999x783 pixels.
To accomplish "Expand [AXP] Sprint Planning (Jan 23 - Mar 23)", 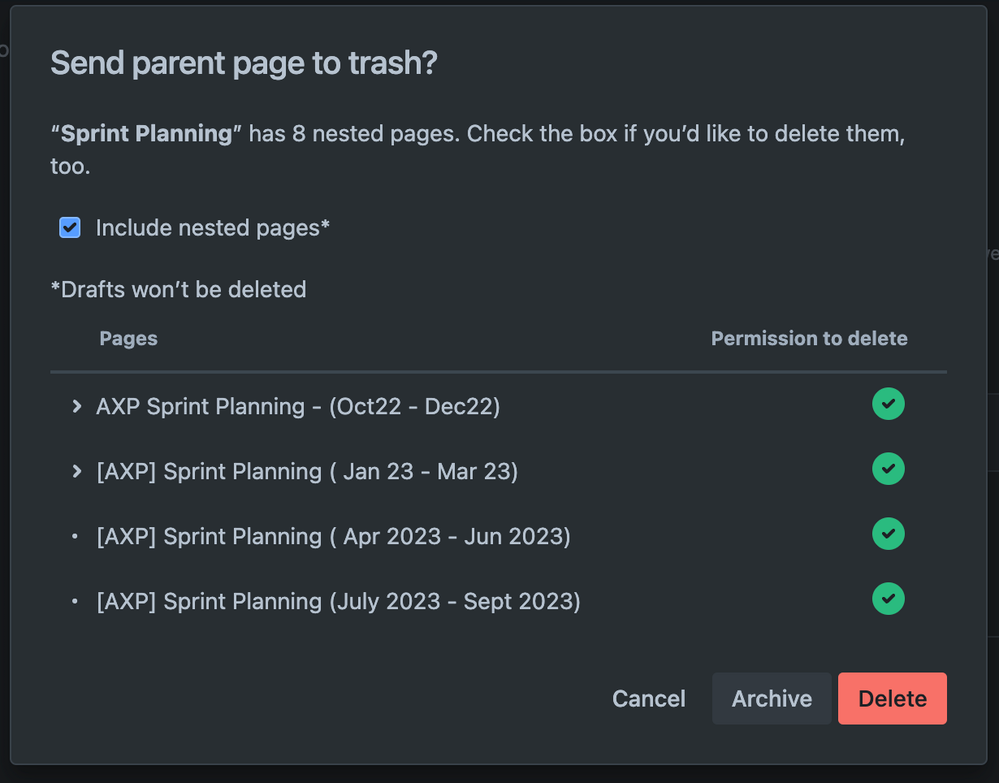I will click(76, 472).
